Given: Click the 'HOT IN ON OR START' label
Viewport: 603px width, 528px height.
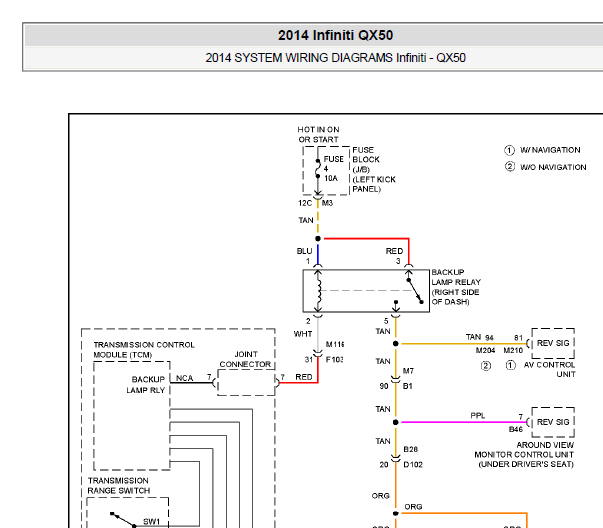Looking at the screenshot, I should 318,135.
